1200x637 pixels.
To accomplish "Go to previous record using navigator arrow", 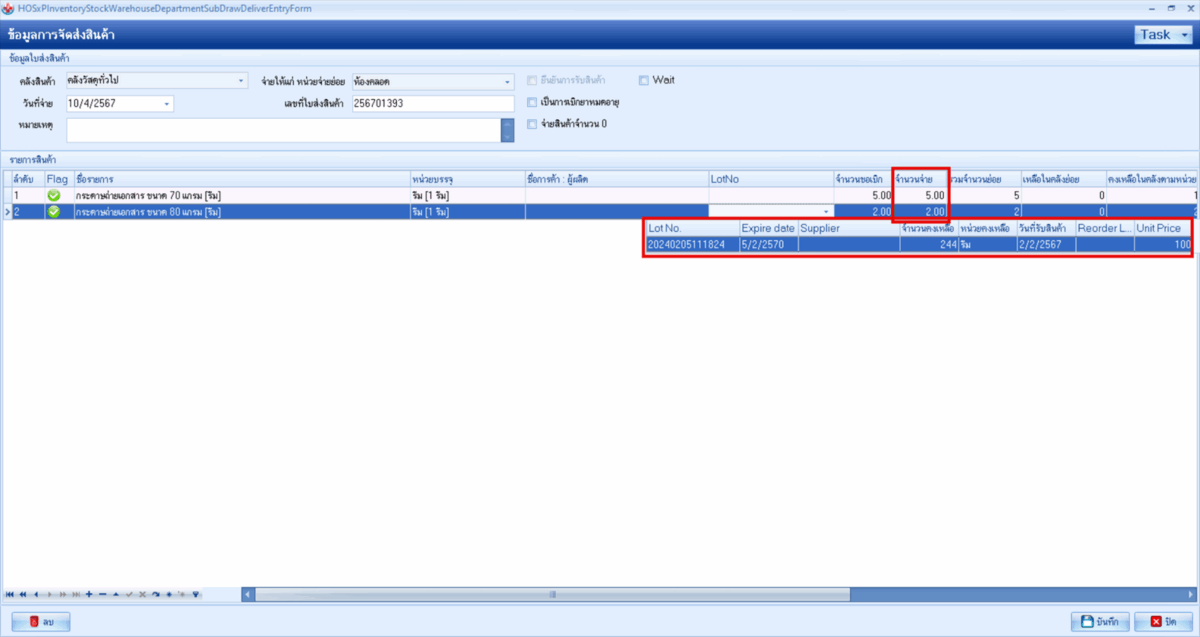I will (x=36, y=594).
